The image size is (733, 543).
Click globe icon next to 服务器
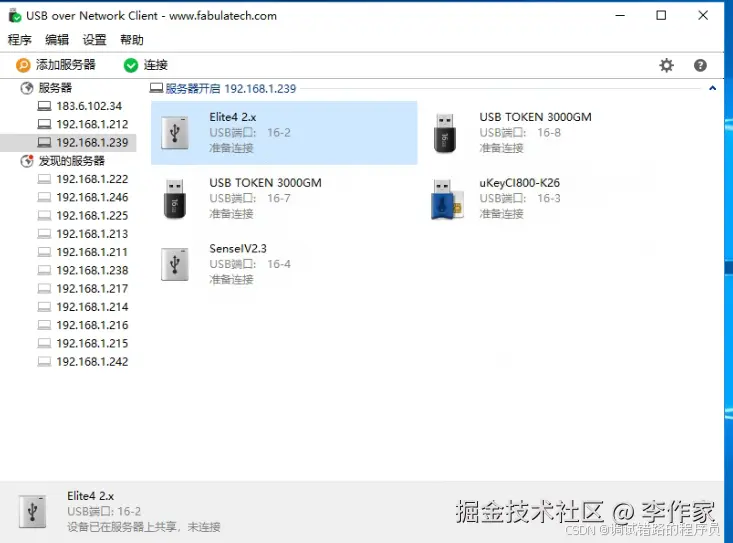coord(27,87)
